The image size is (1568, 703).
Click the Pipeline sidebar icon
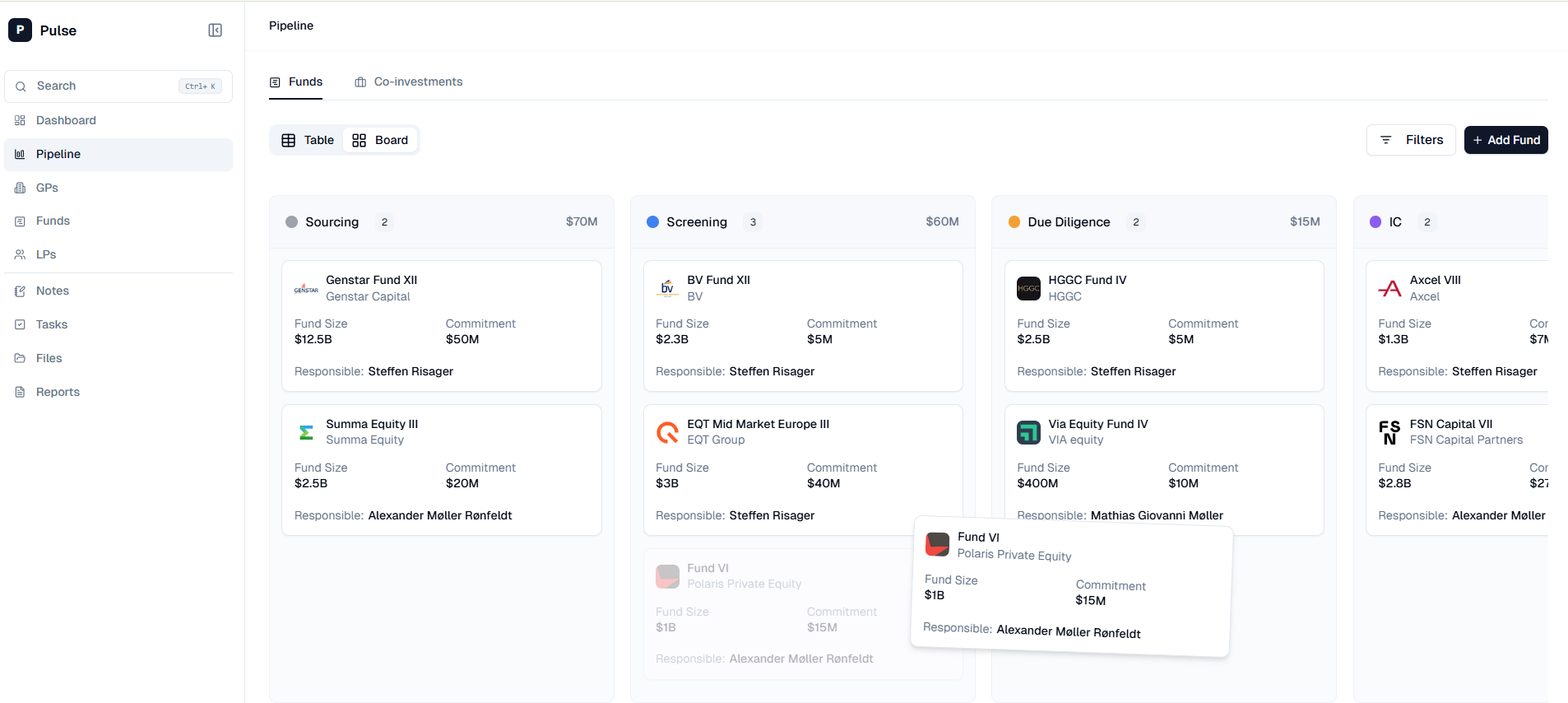[x=20, y=154]
